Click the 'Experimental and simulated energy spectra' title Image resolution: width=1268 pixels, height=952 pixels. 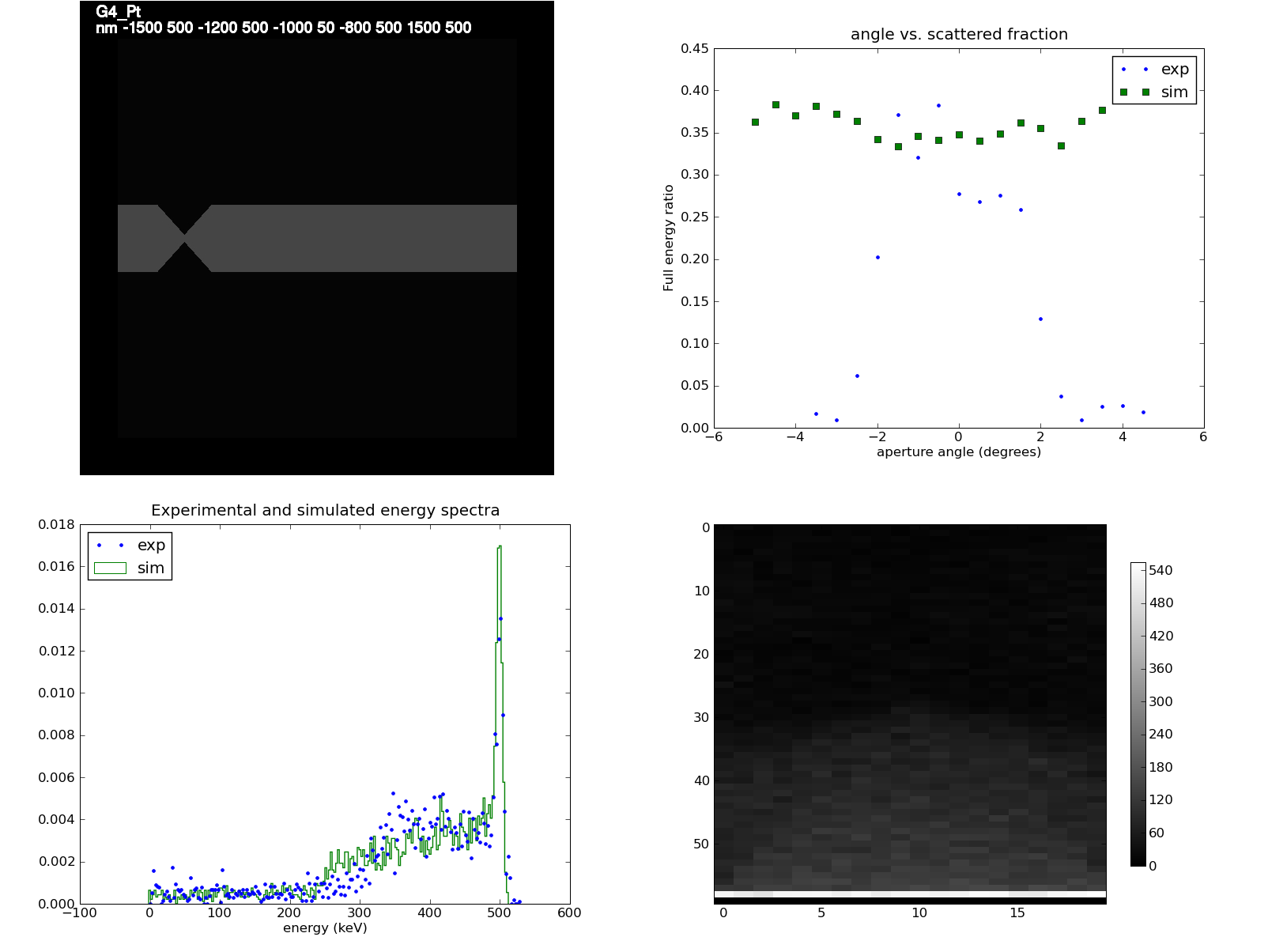326,510
